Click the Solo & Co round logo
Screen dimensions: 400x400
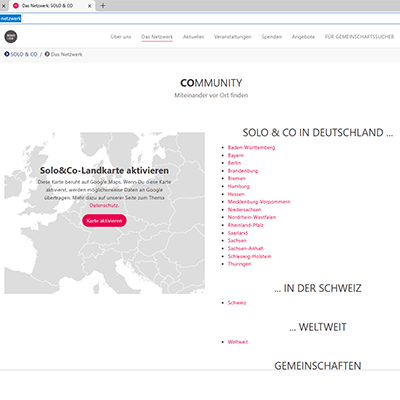[11, 37]
